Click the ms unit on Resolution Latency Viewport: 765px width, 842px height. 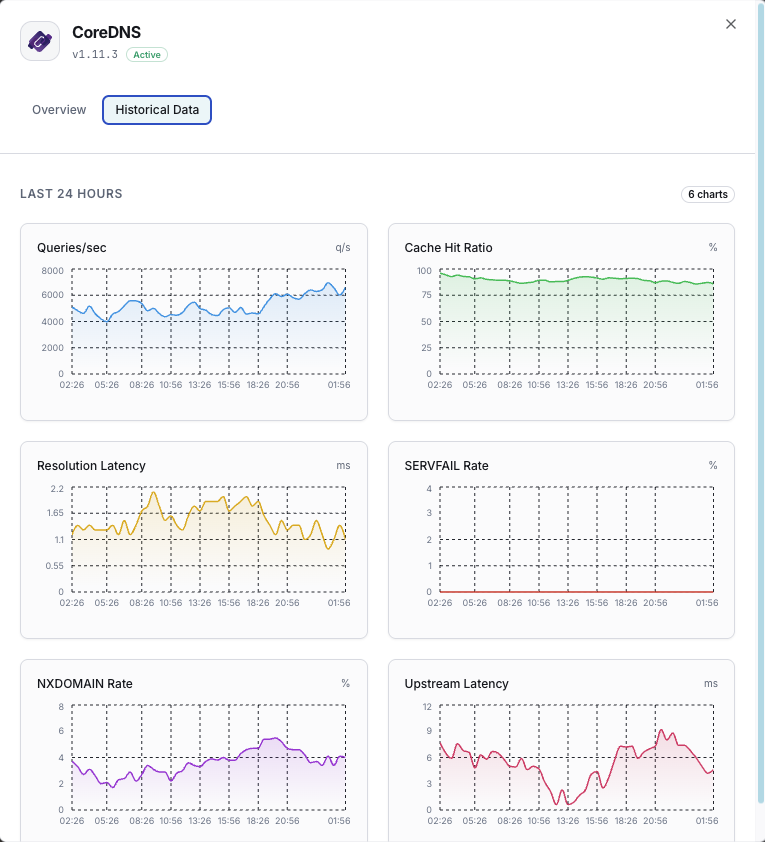coord(342,466)
